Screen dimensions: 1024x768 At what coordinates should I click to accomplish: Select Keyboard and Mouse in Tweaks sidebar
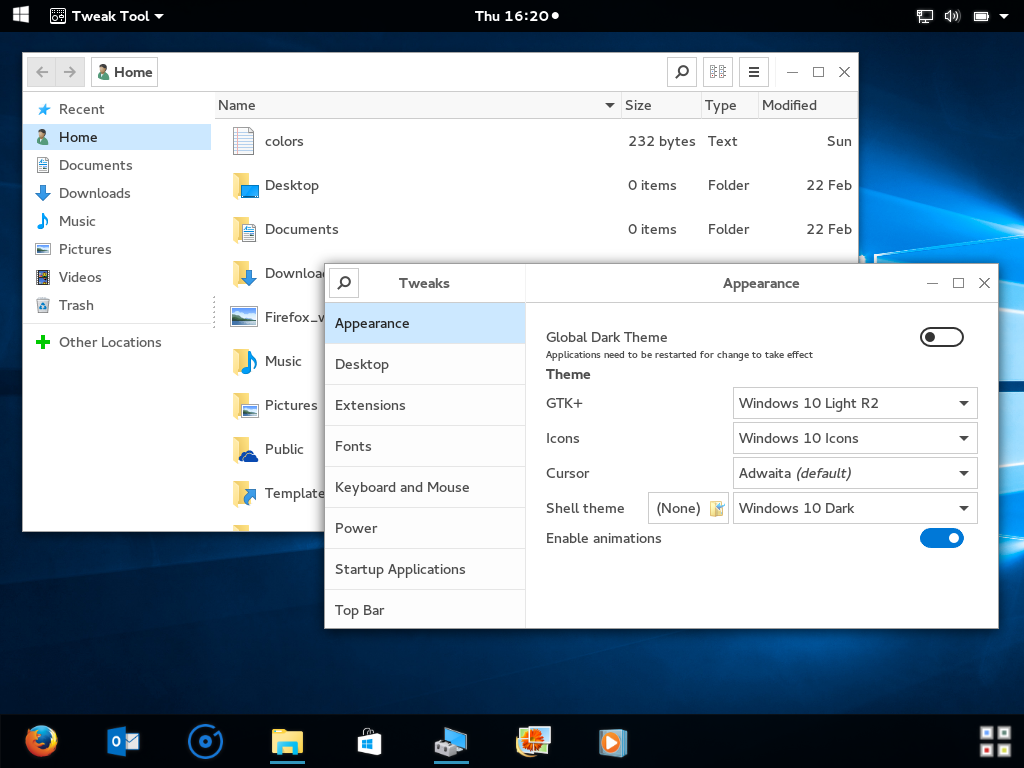(424, 487)
